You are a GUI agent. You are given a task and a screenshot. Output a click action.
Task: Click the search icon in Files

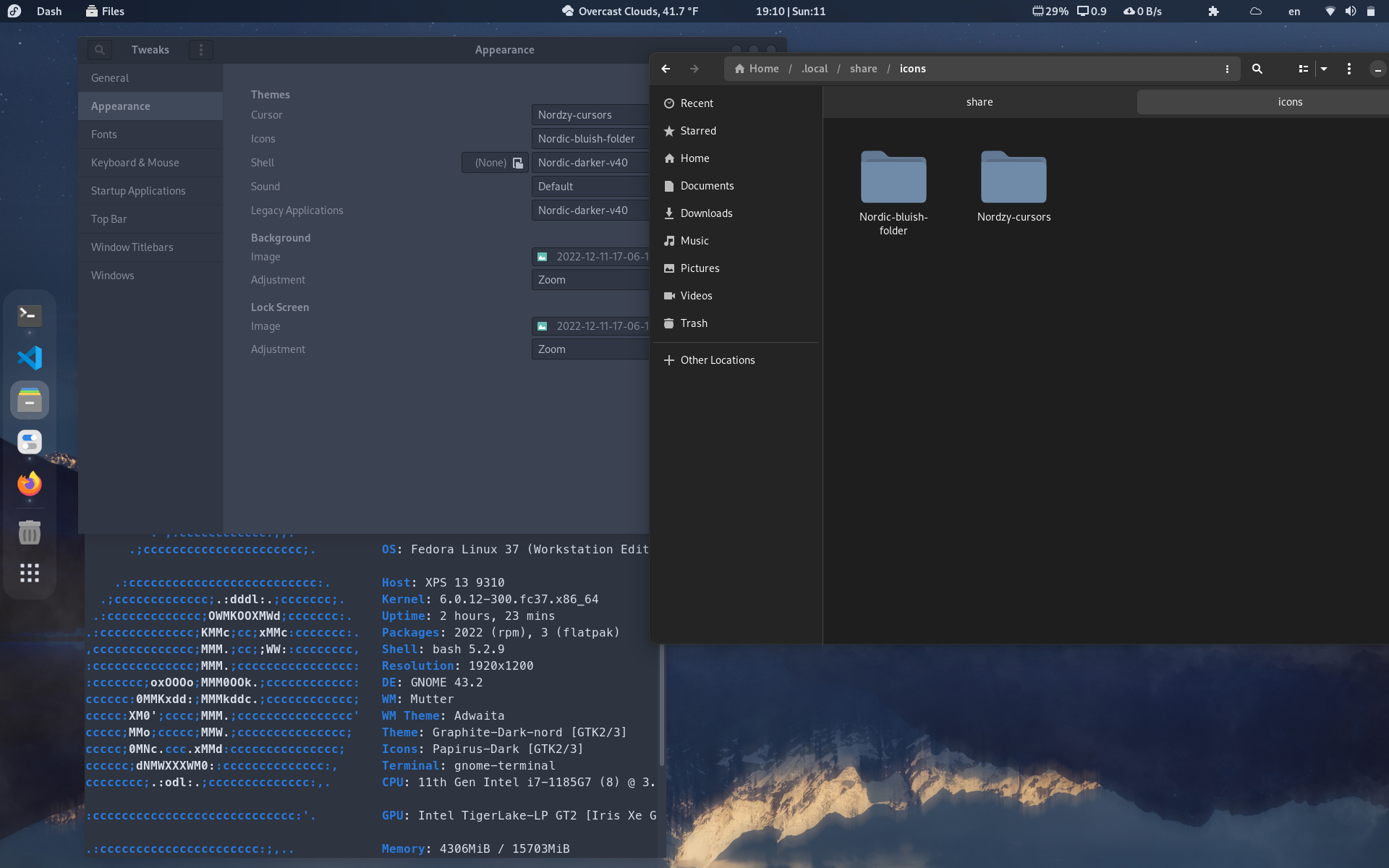pos(1257,69)
